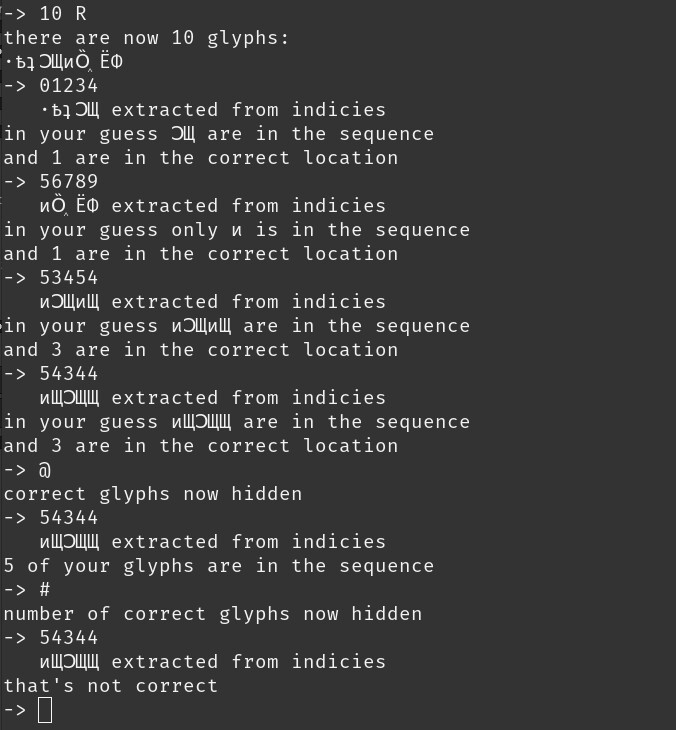This screenshot has height=730, width=676.
Task: Click the "01234" command entry
Action: 69,86
